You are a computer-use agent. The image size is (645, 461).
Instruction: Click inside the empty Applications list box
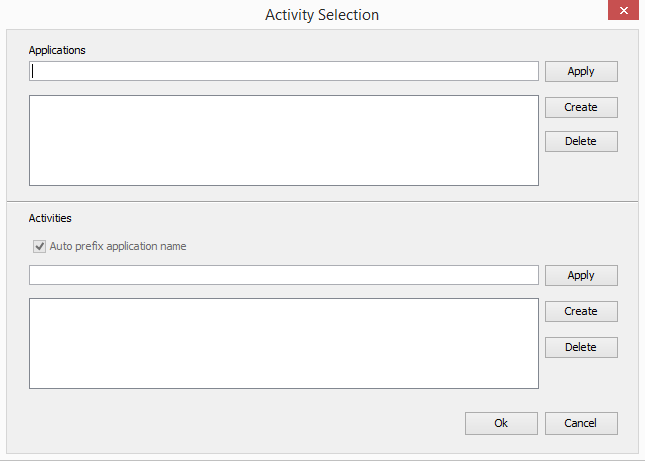pos(284,140)
